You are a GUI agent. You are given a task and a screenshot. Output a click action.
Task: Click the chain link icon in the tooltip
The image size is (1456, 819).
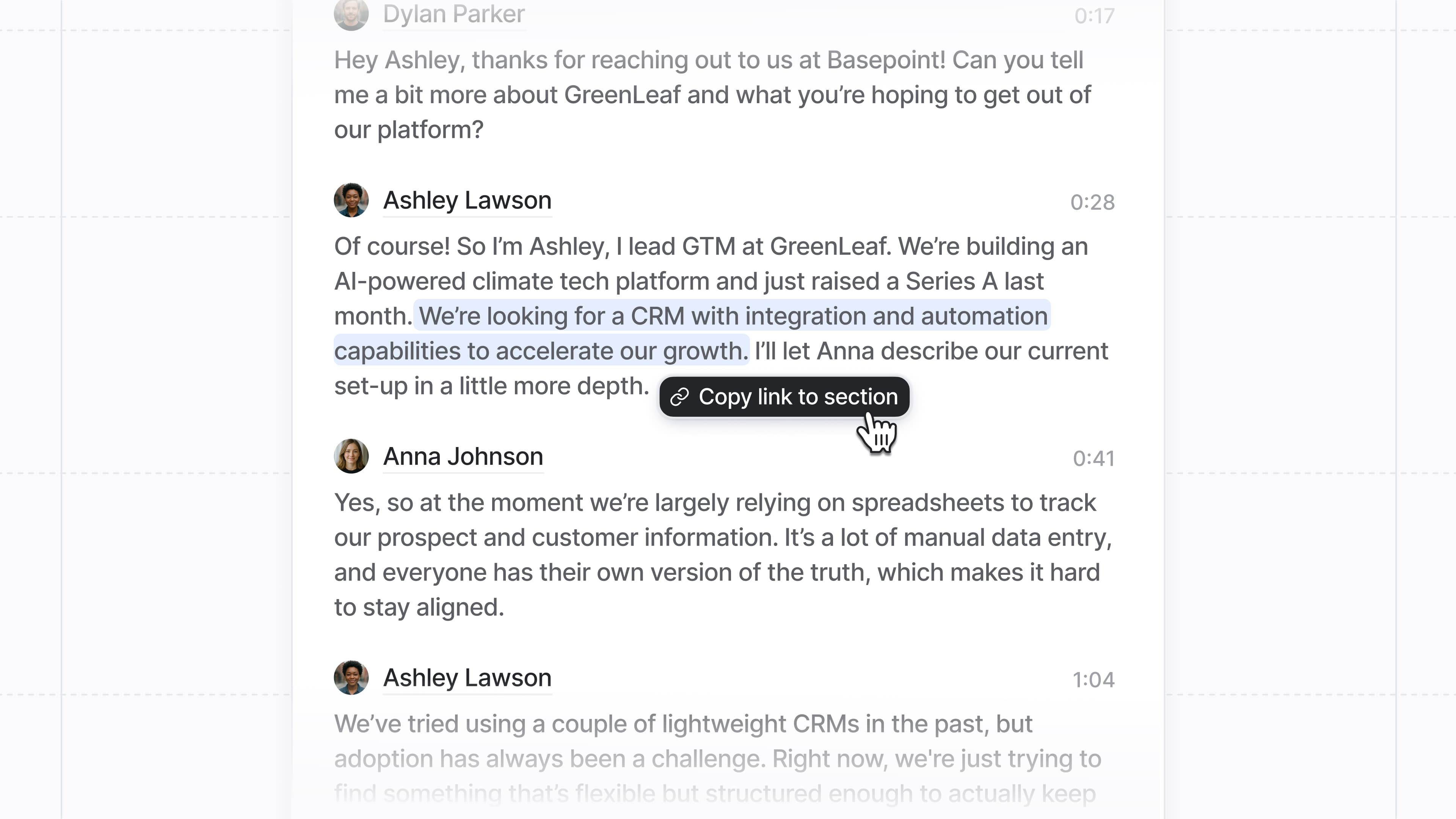(679, 397)
